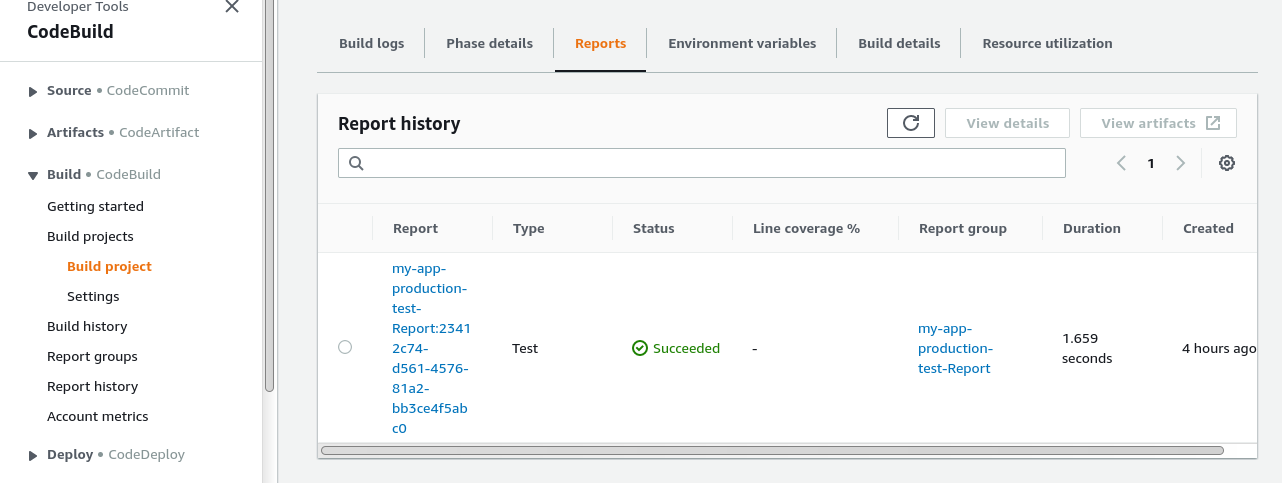Click the Succeeded status icon
Viewport: 1282px width, 483px height.
click(x=640, y=348)
